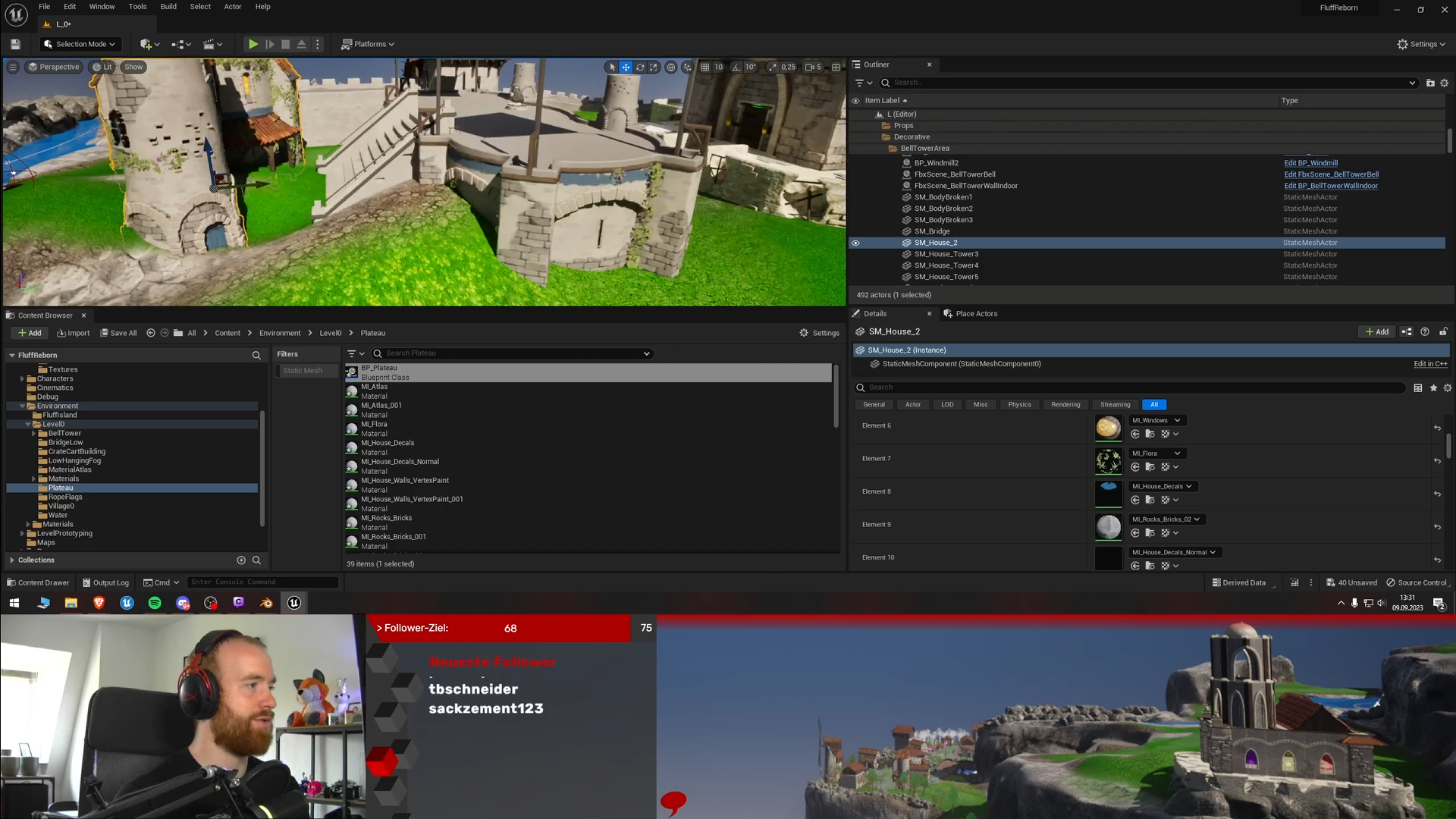Click the Outliner search field
The image size is (1456, 819).
(1148, 83)
